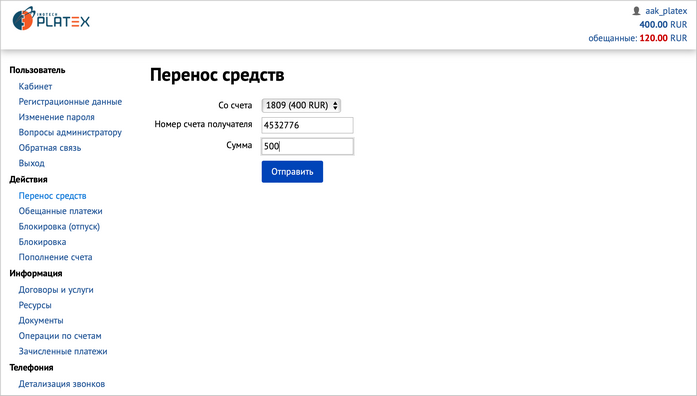697x396 pixels.
Task: Go to Пополнение счета
Action: coord(55,257)
